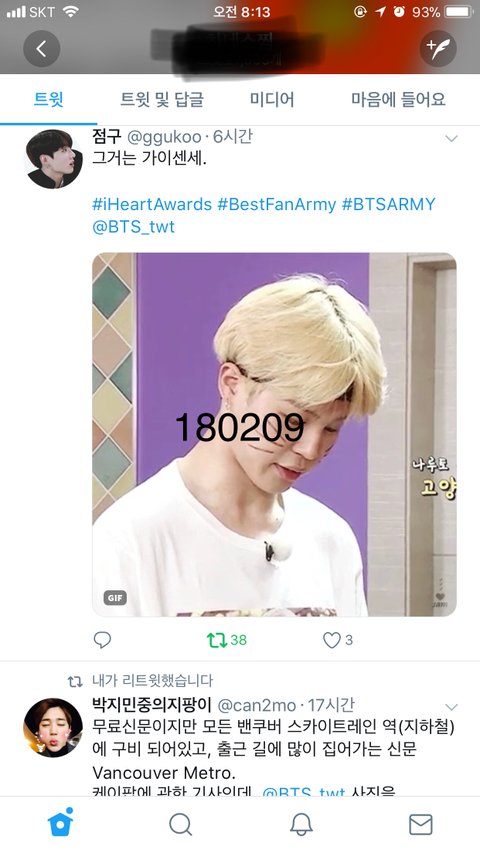Switch to 트윗 및 답글 tab
Screen dimensions: 480x853
[x=162, y=100]
